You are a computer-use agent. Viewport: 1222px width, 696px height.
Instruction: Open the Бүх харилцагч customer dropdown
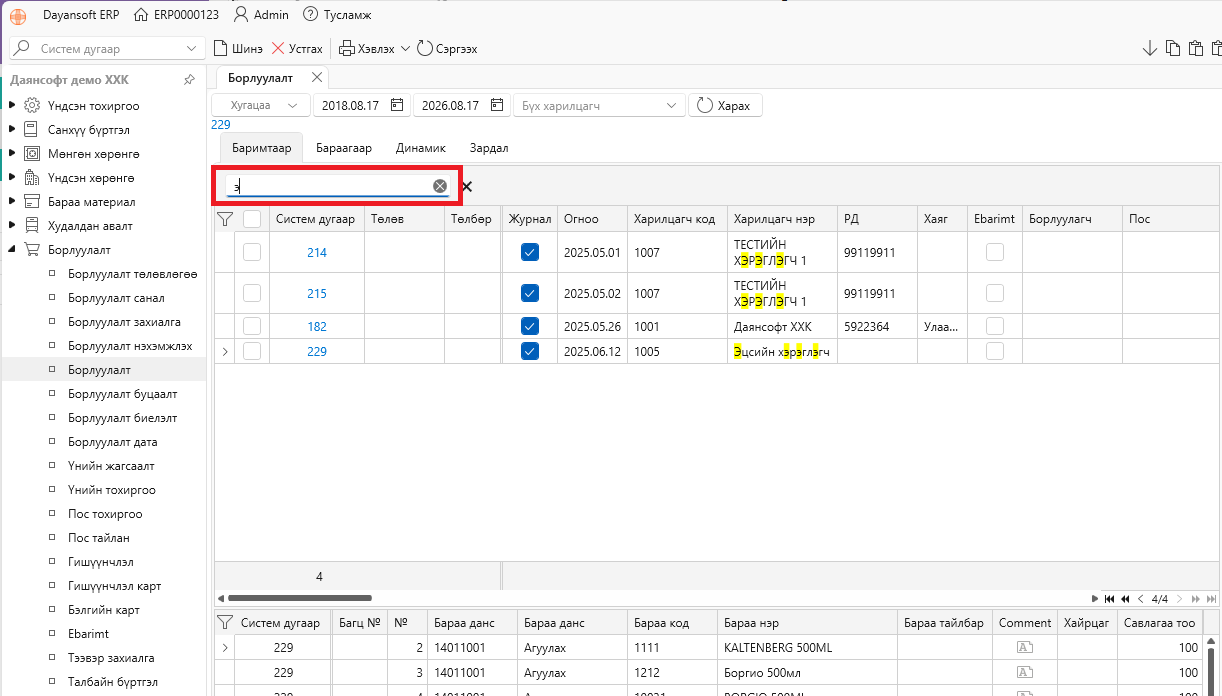click(599, 105)
